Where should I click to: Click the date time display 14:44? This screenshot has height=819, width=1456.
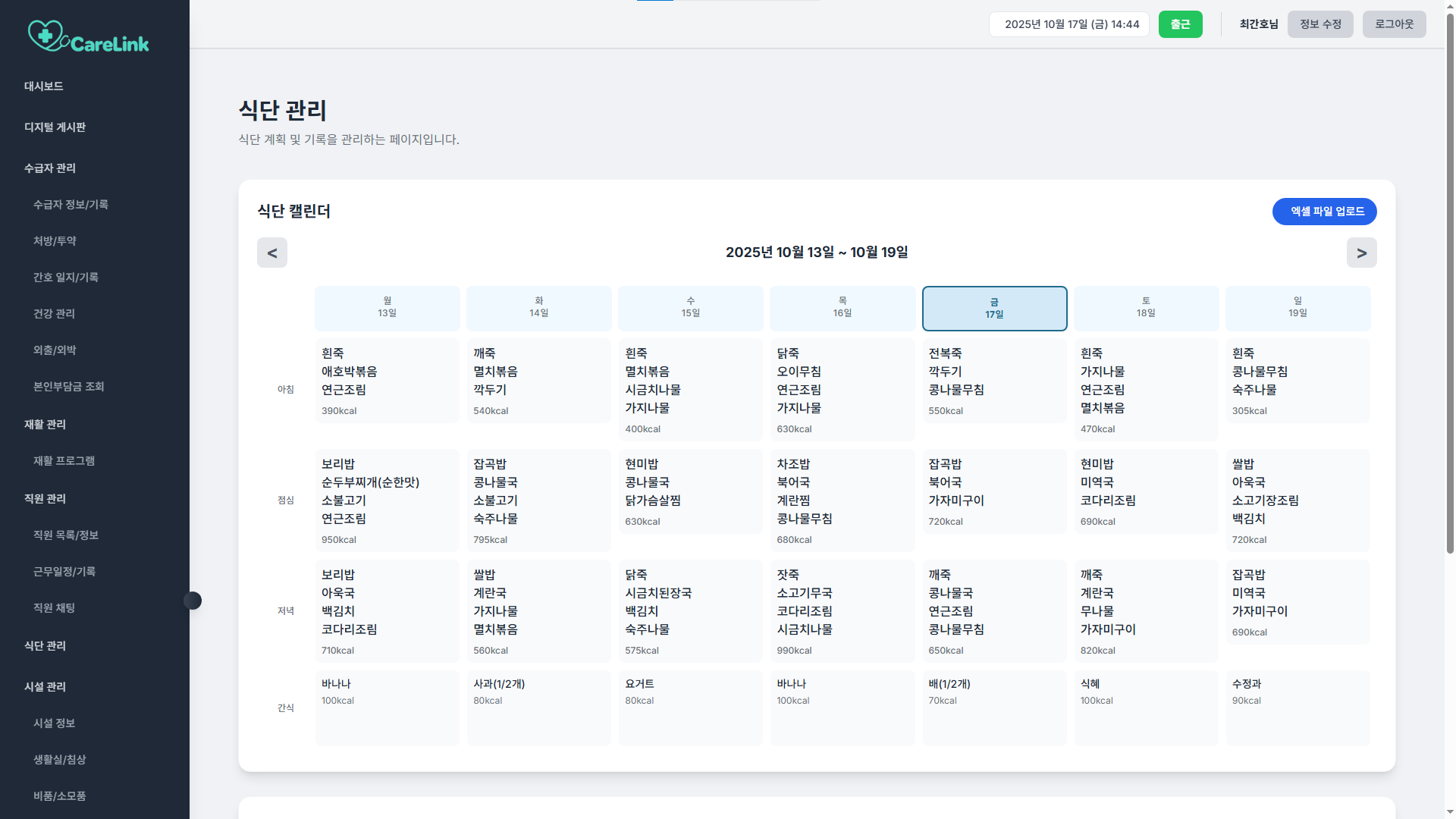pos(1071,24)
